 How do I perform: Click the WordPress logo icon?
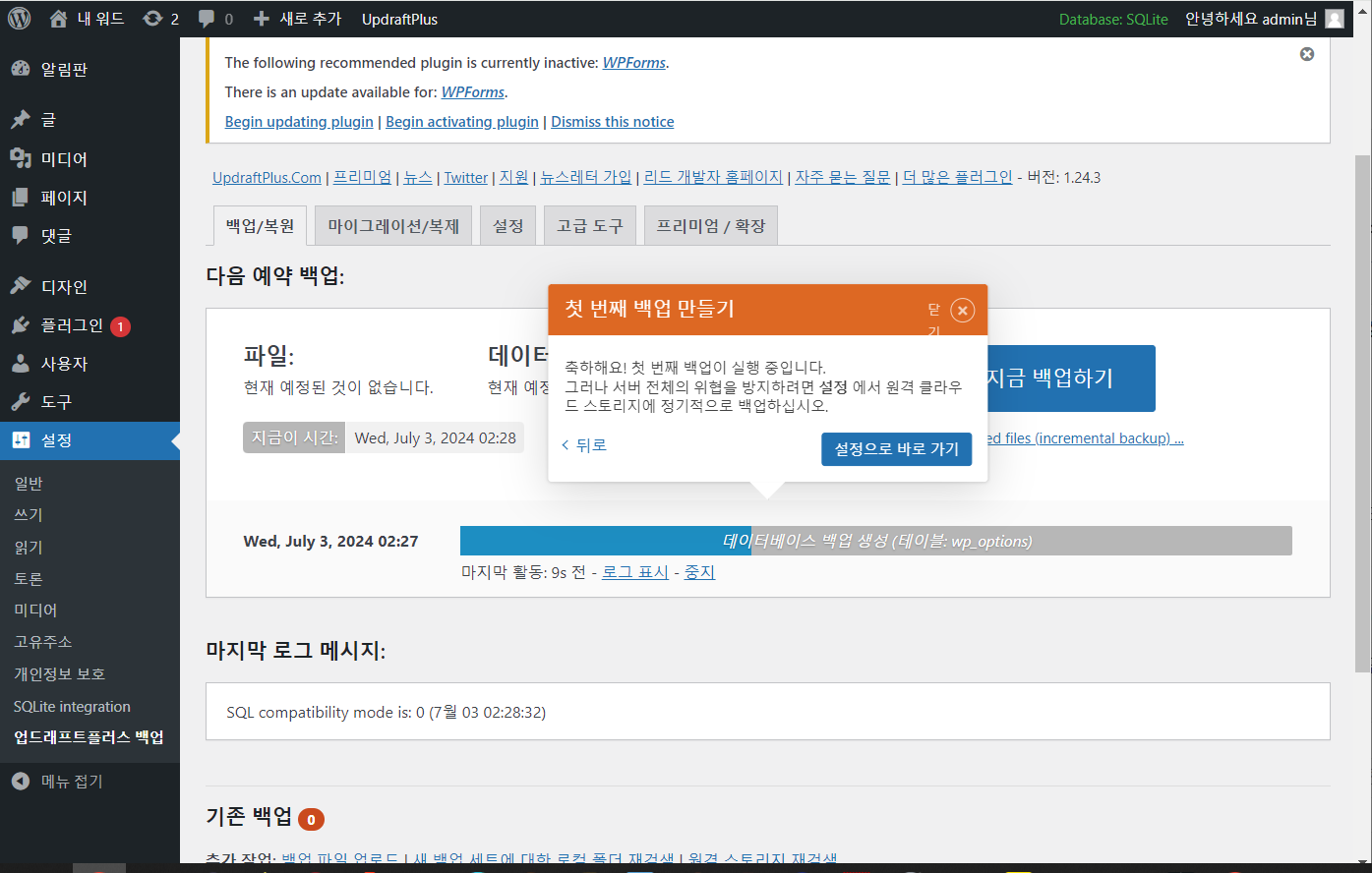click(20, 19)
